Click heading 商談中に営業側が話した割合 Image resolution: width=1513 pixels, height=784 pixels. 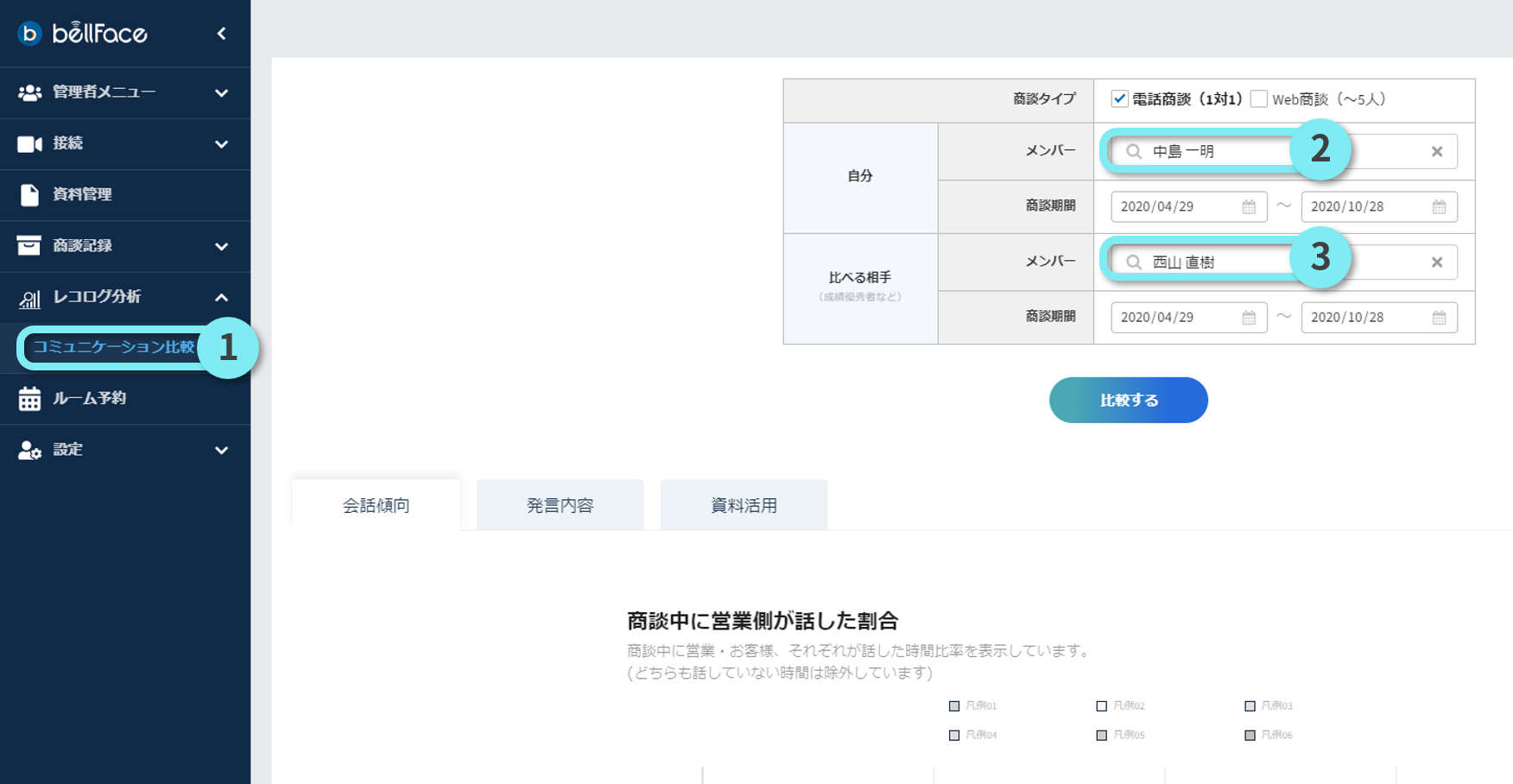[x=763, y=621]
